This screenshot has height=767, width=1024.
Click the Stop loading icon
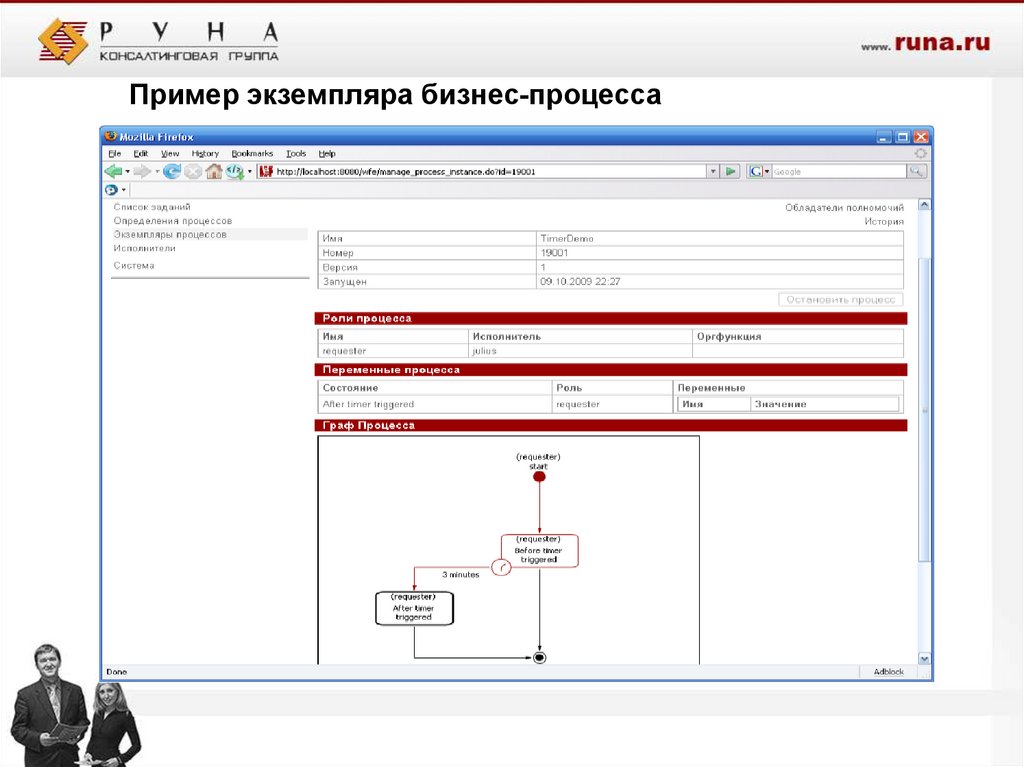coord(193,171)
